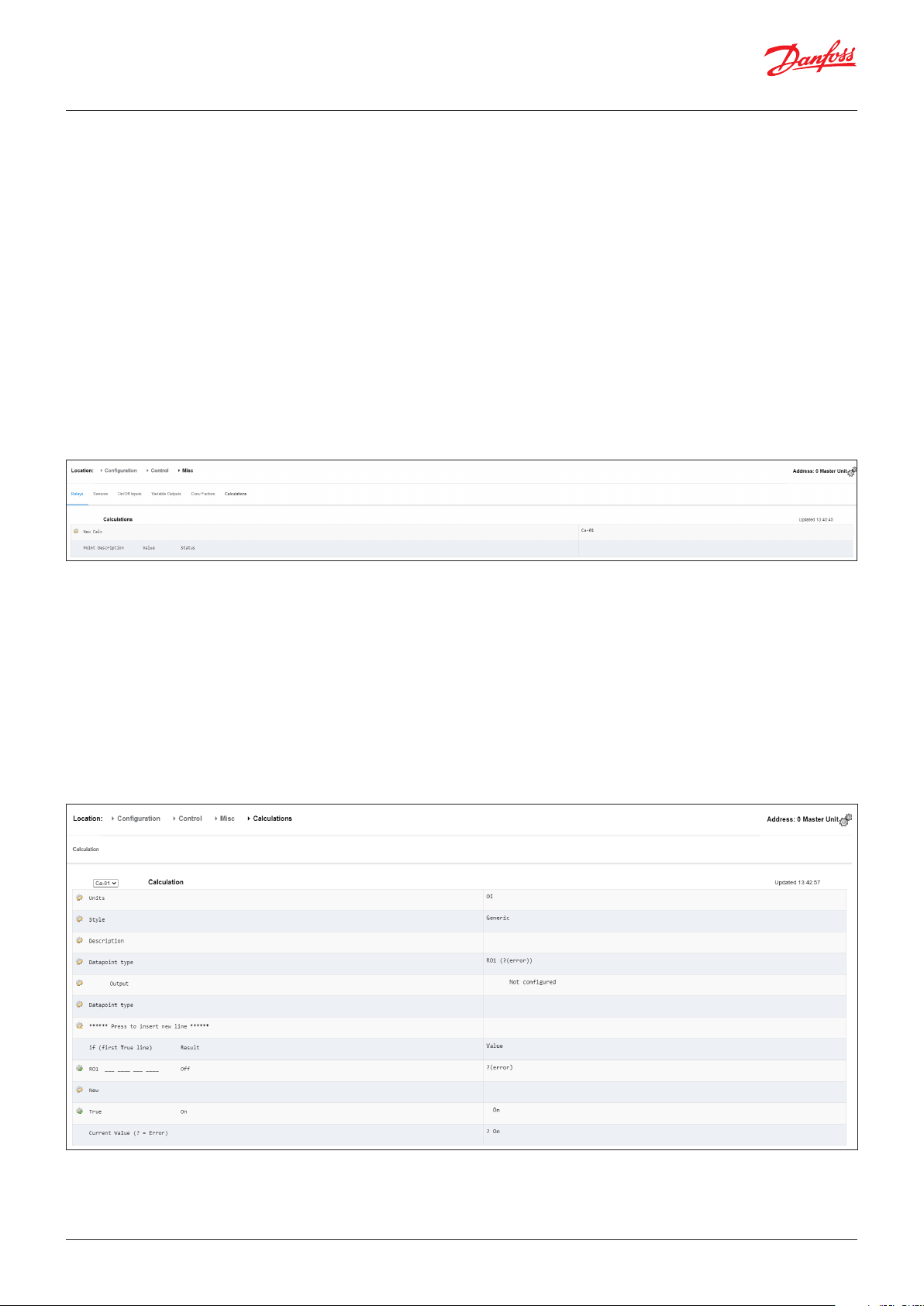This screenshot has width=924, height=1306.
Task: Open the Variable Outputs tab
Action: coord(166,494)
